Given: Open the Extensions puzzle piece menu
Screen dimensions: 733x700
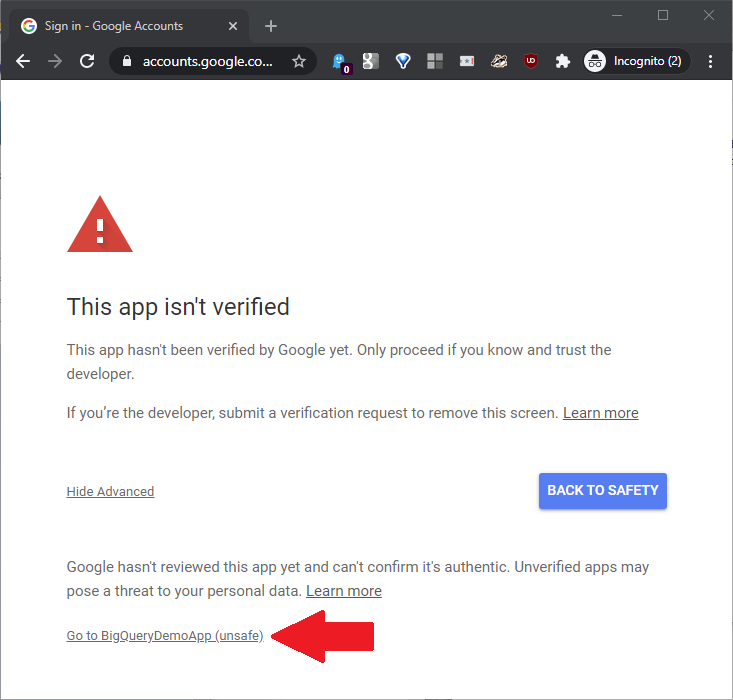Looking at the screenshot, I should coord(563,61).
